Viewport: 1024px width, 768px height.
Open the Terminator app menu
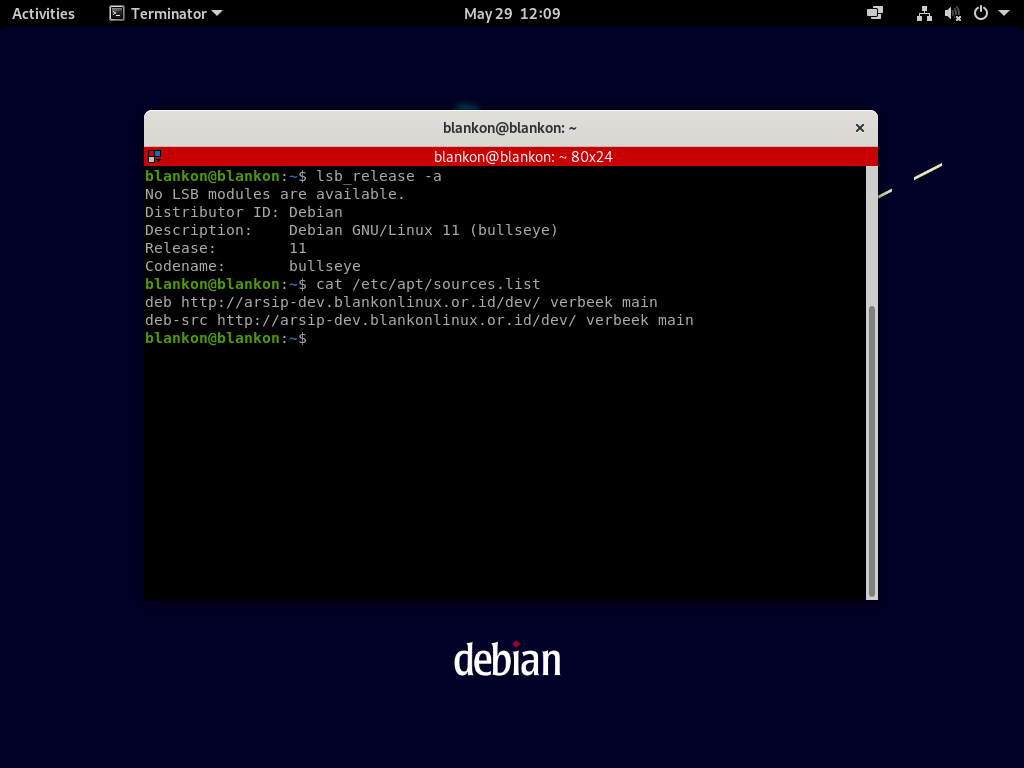(x=166, y=14)
